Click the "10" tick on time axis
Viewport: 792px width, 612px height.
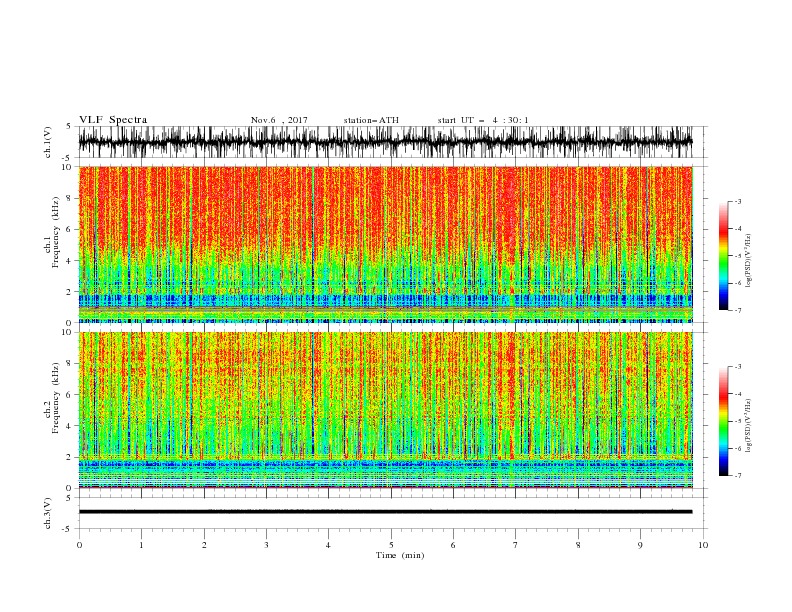[703, 545]
